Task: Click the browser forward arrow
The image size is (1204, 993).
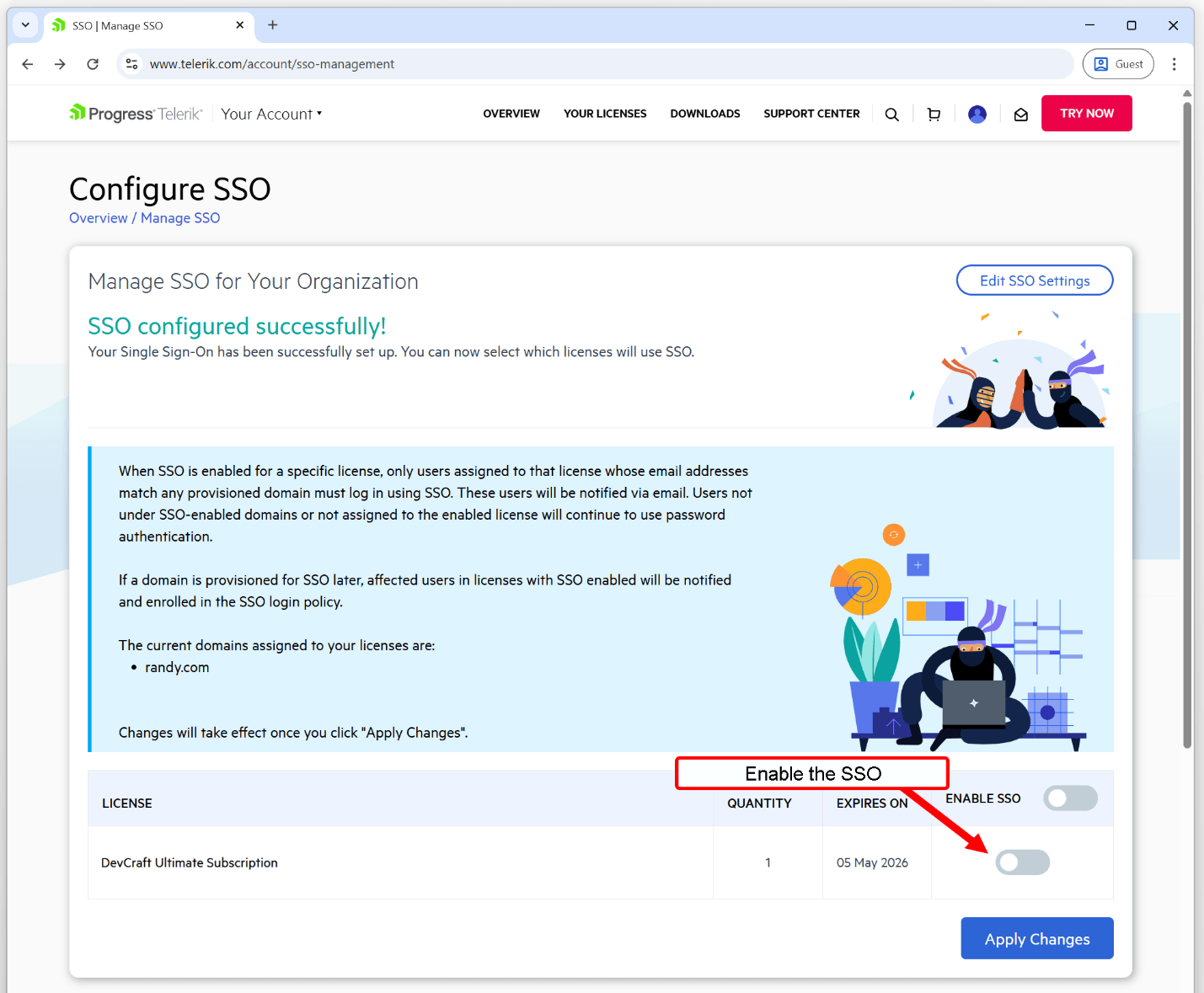Action: pyautogui.click(x=60, y=64)
